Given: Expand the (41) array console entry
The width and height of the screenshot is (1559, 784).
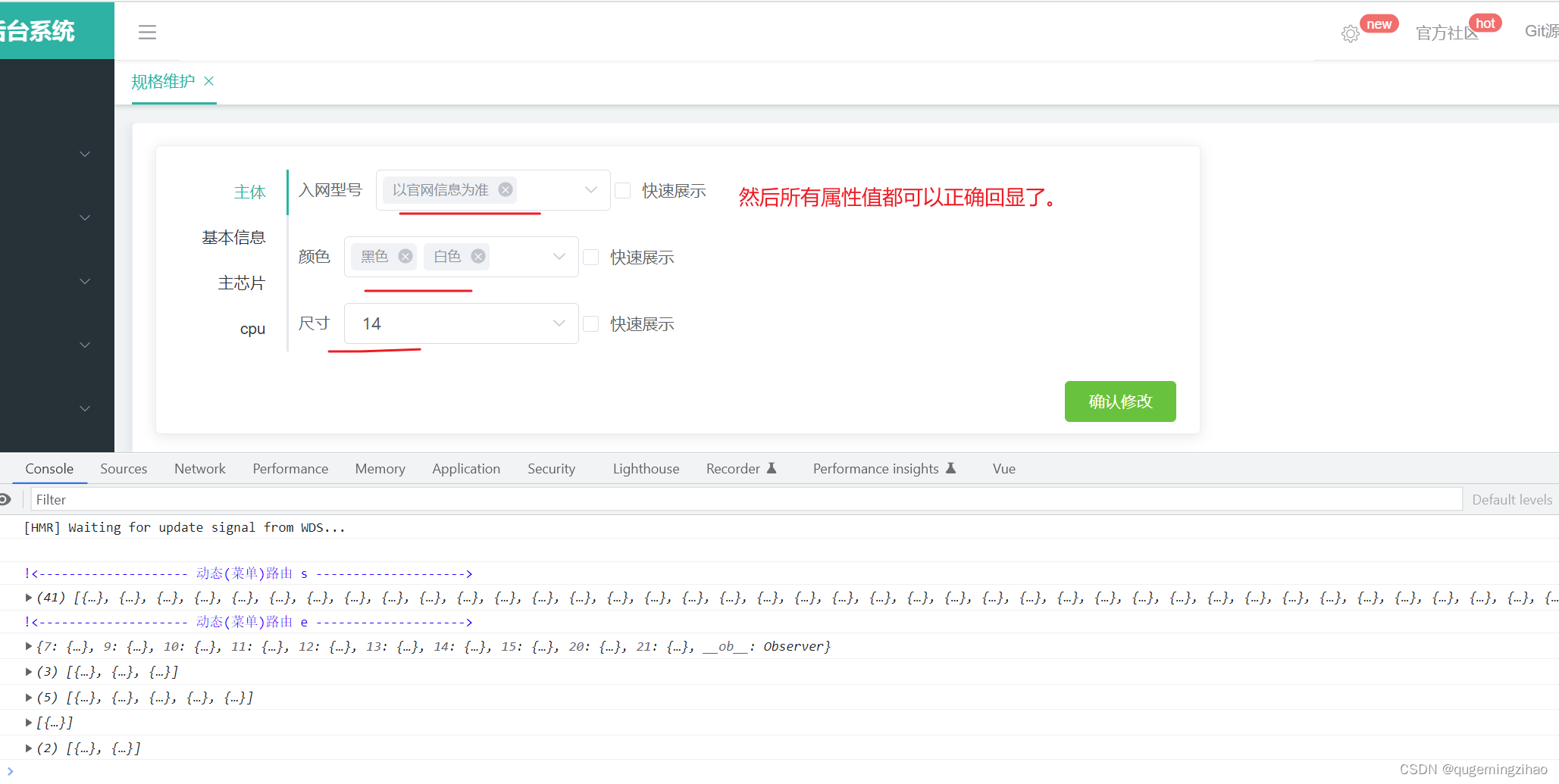Looking at the screenshot, I should click(x=29, y=597).
